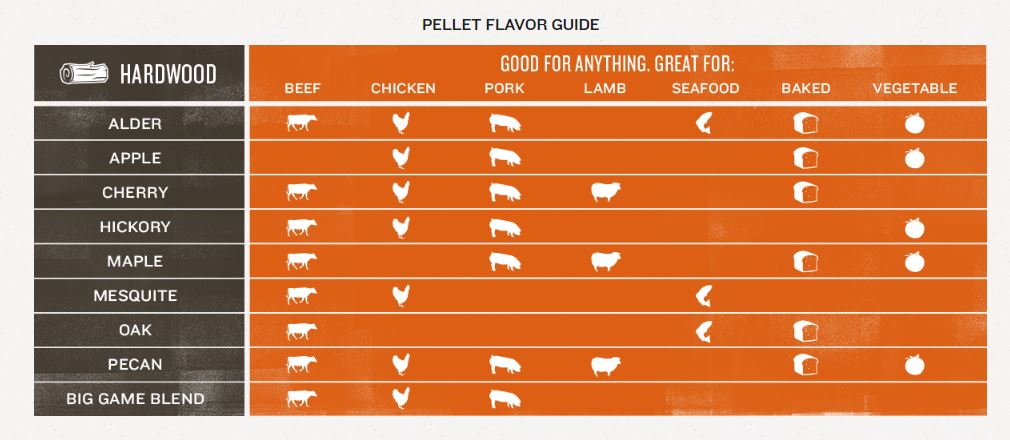Click the cow icon in Alder row

302,124
